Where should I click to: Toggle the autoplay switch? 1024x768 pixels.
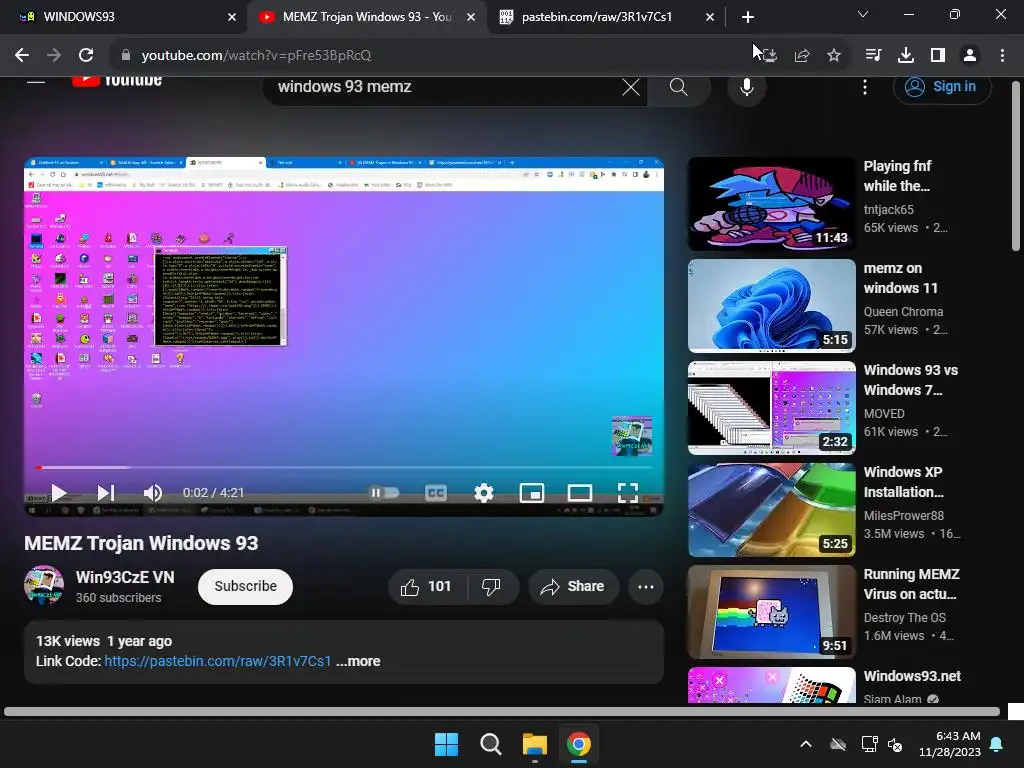pos(385,492)
